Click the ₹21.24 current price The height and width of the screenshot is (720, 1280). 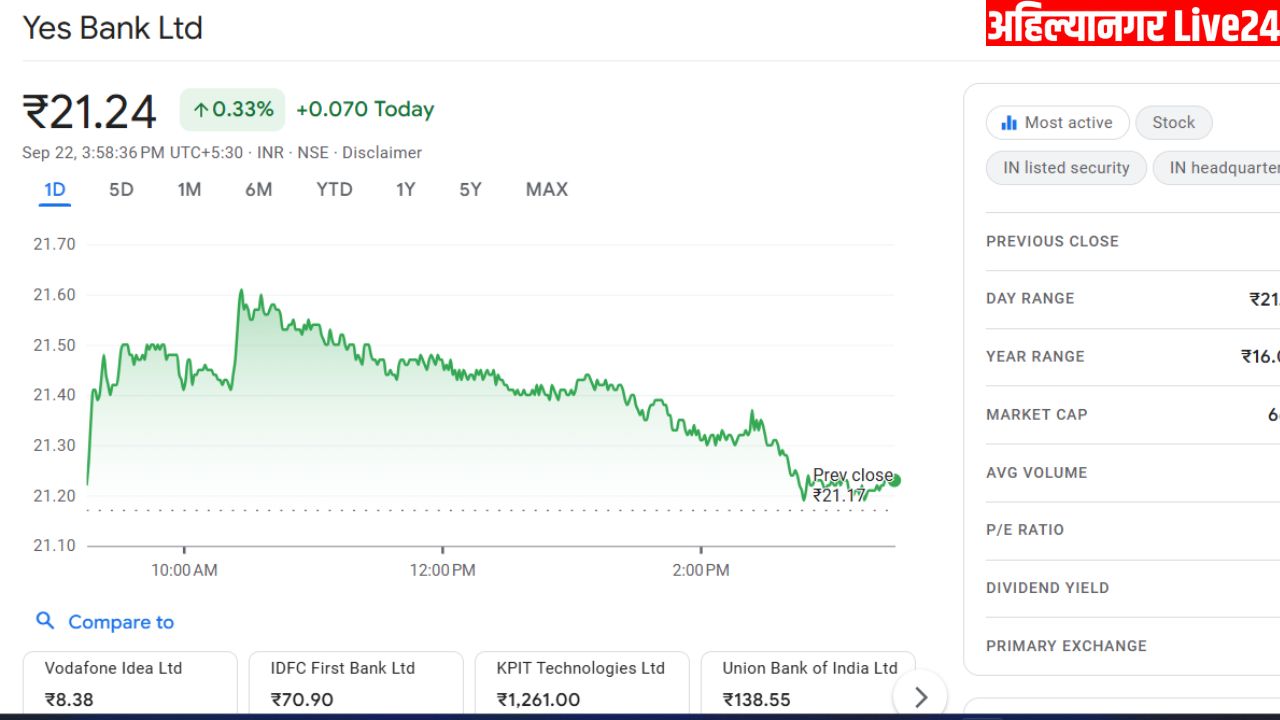tap(90, 111)
